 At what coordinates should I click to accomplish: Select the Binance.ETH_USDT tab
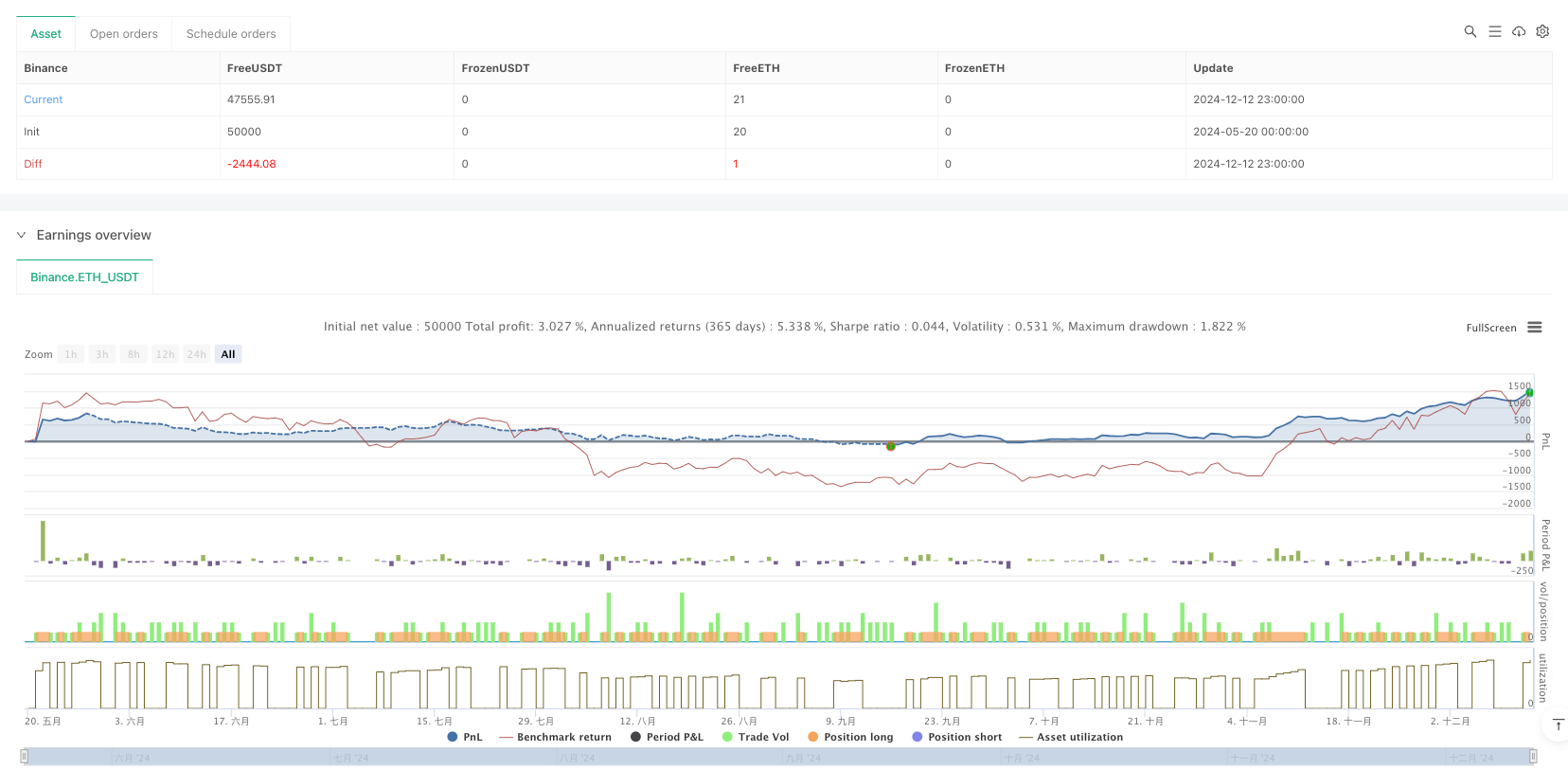pyautogui.click(x=84, y=277)
